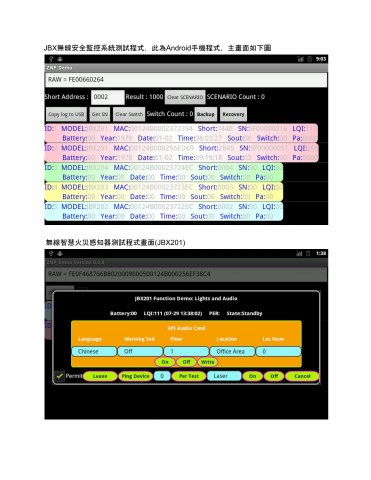Open the 0 field beside Ping Device
Screen dimensions: 371x480
[162, 376]
